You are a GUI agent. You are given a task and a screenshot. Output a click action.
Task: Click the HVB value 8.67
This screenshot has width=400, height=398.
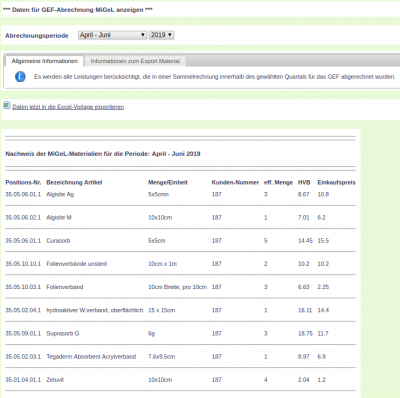coord(304,194)
